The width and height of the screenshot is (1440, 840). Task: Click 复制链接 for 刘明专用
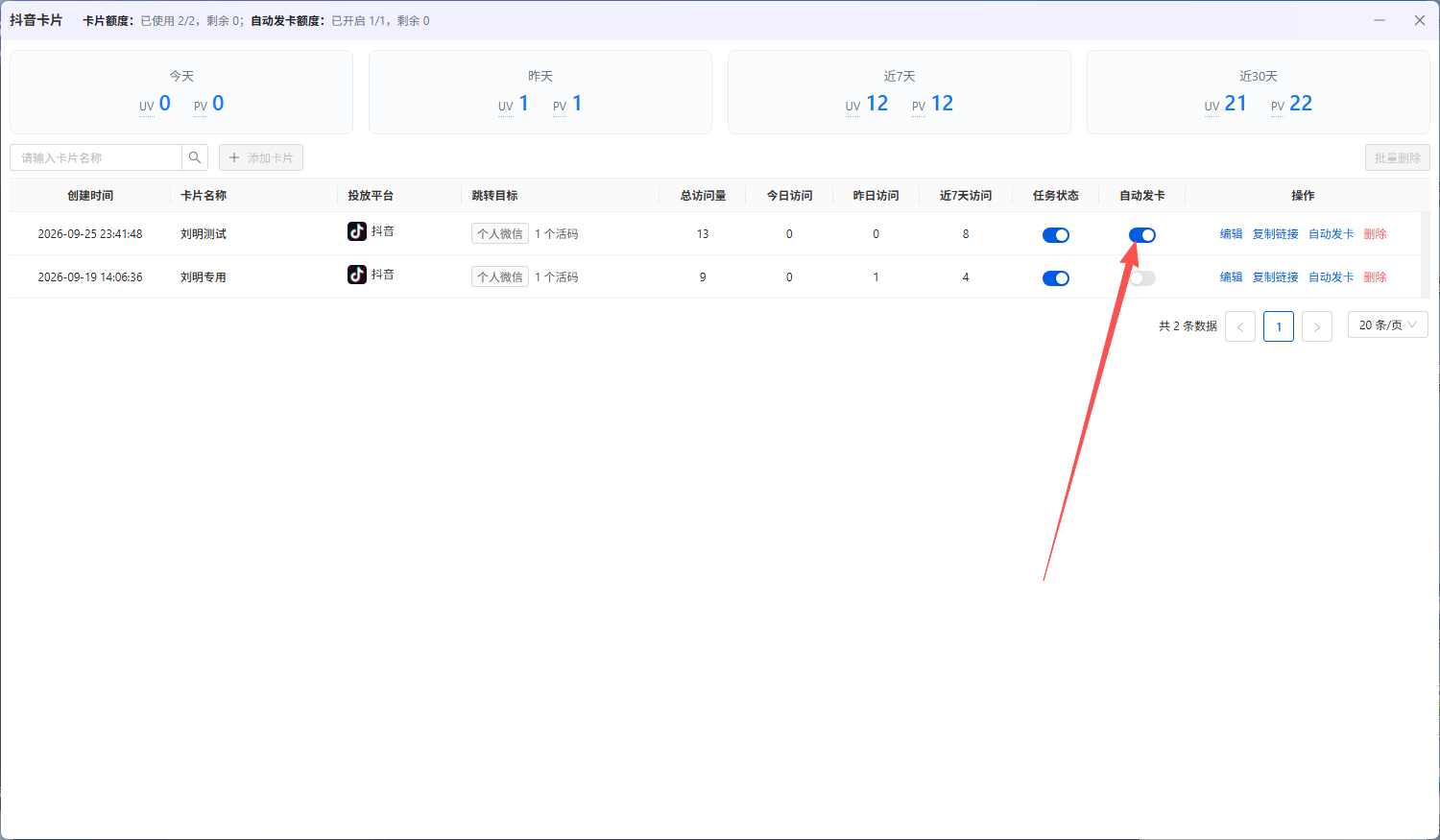[x=1276, y=277]
